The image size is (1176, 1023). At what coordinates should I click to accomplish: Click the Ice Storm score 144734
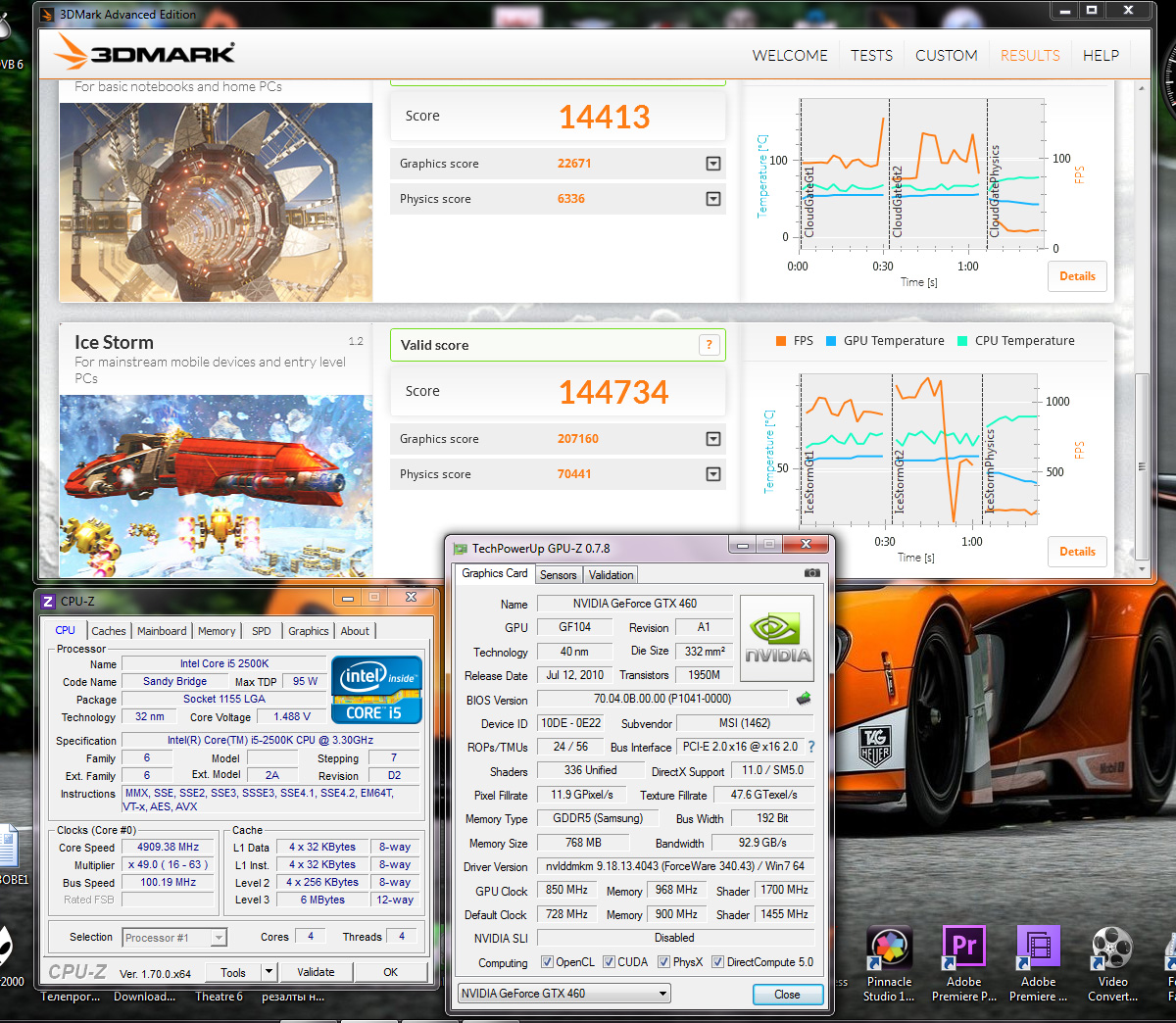613,392
